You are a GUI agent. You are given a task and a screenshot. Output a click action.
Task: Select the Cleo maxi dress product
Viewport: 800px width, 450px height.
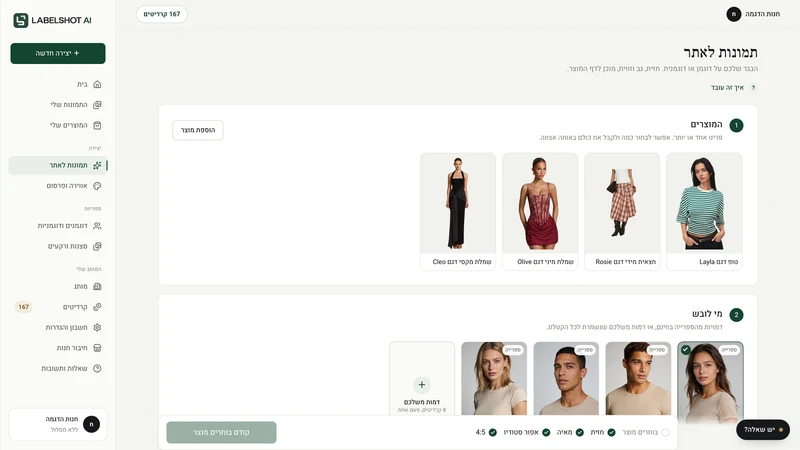[458, 211]
